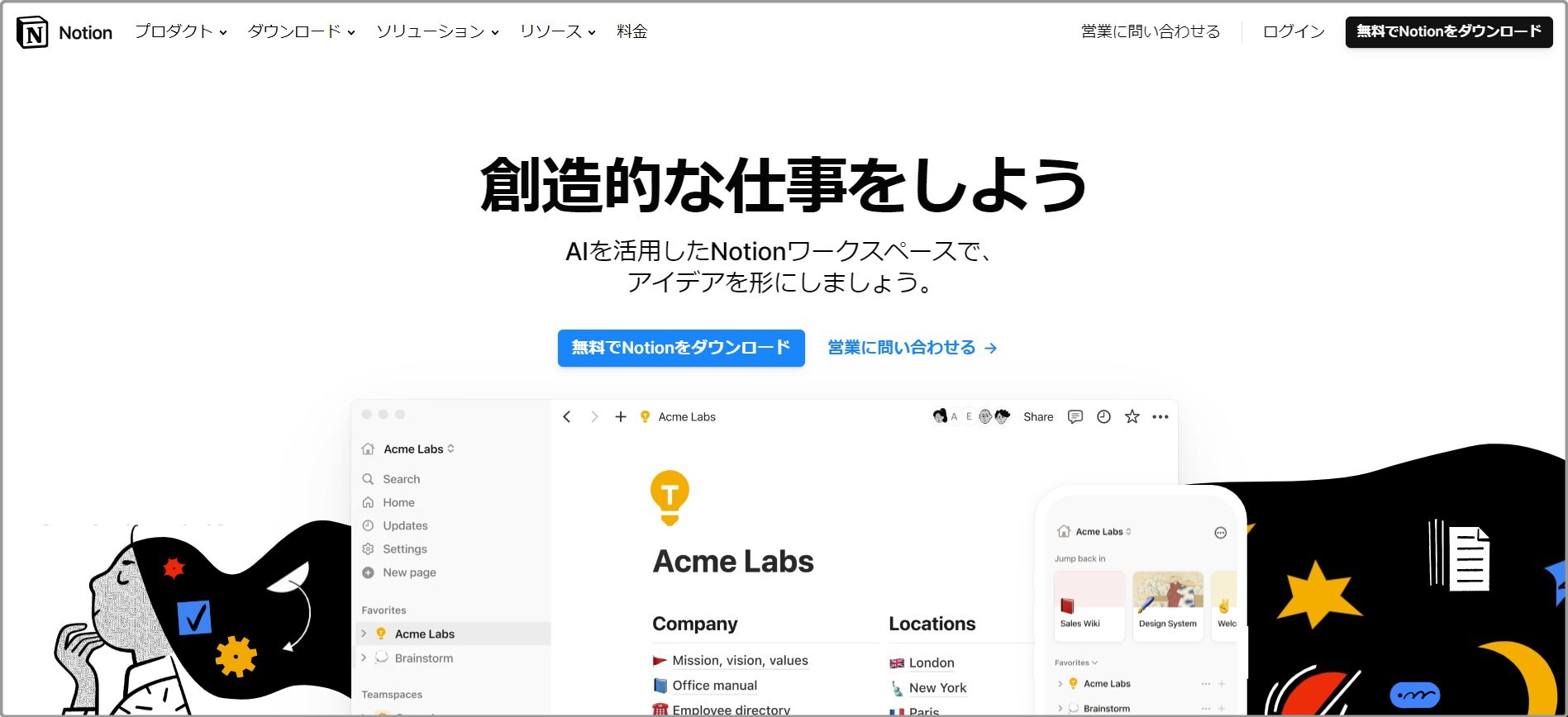Click the back arrow in mockup toolbar

(x=567, y=417)
